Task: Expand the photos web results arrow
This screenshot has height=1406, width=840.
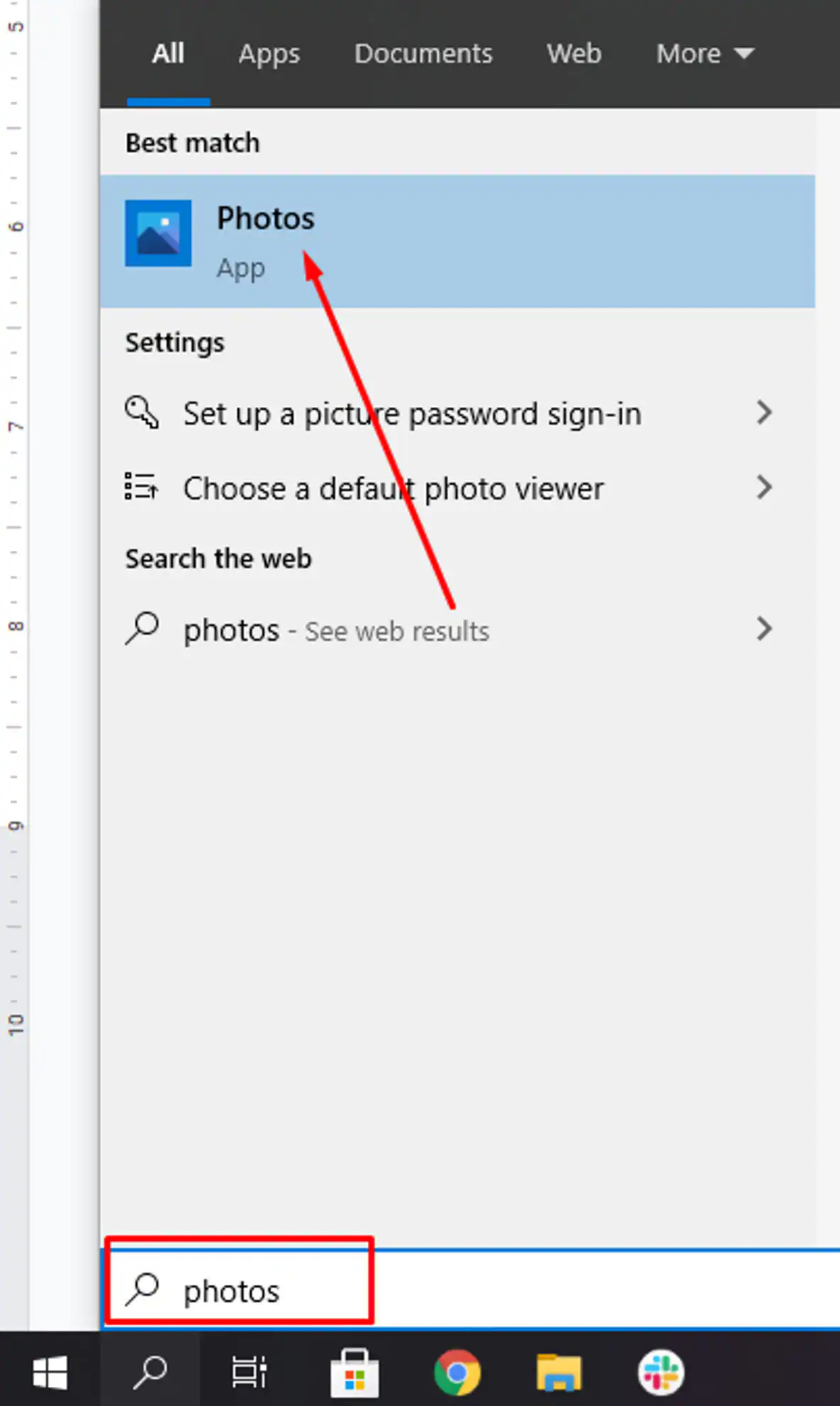Action: click(763, 629)
